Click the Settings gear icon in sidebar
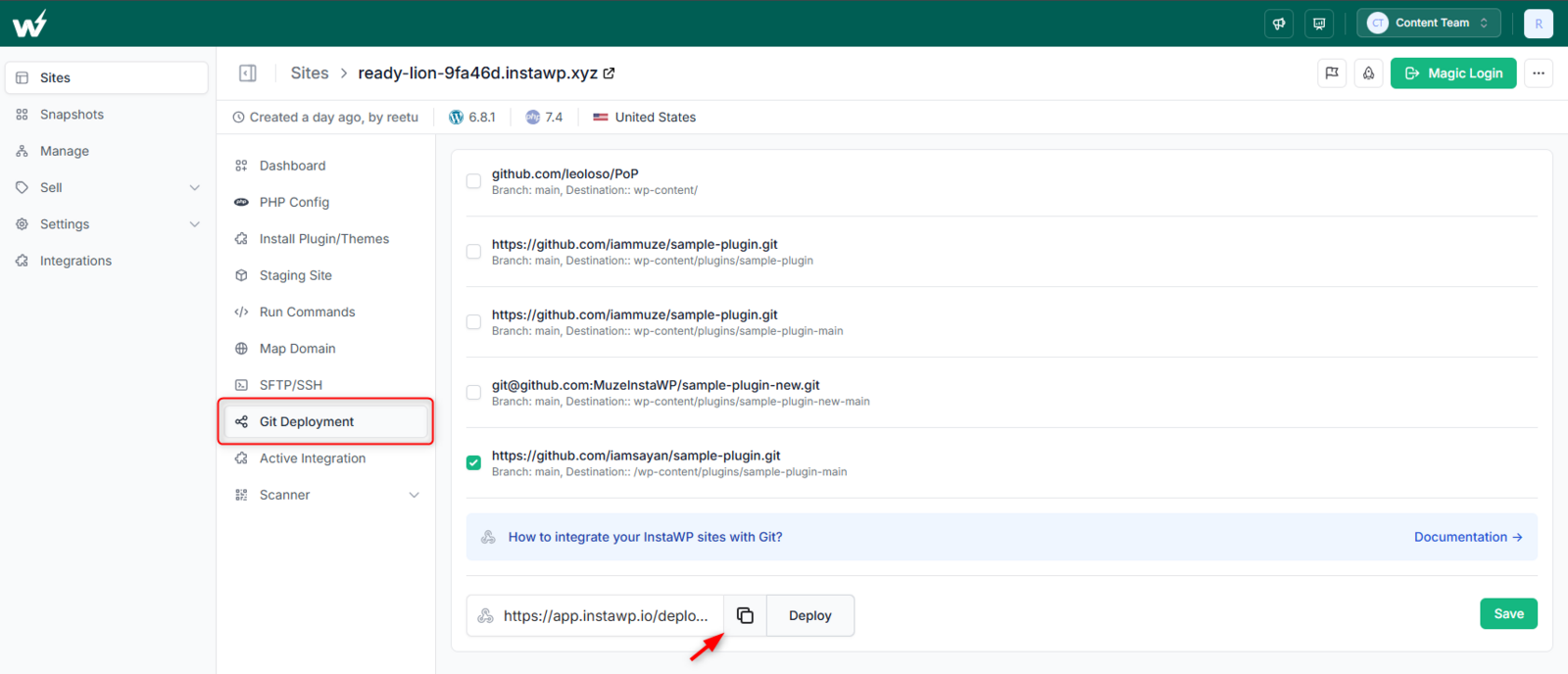The width and height of the screenshot is (1568, 674). 22,224
